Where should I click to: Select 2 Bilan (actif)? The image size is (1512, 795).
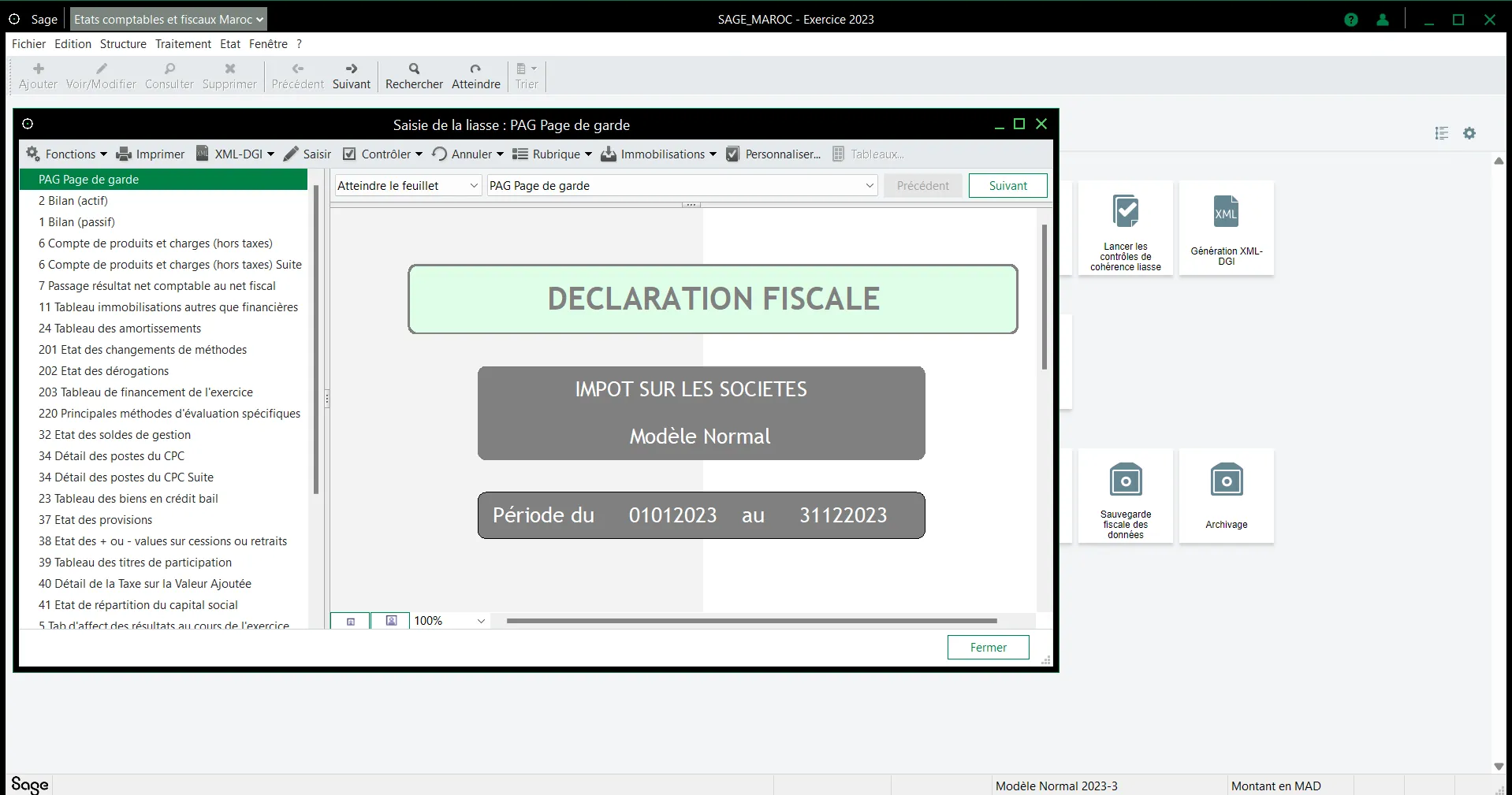pos(163,201)
